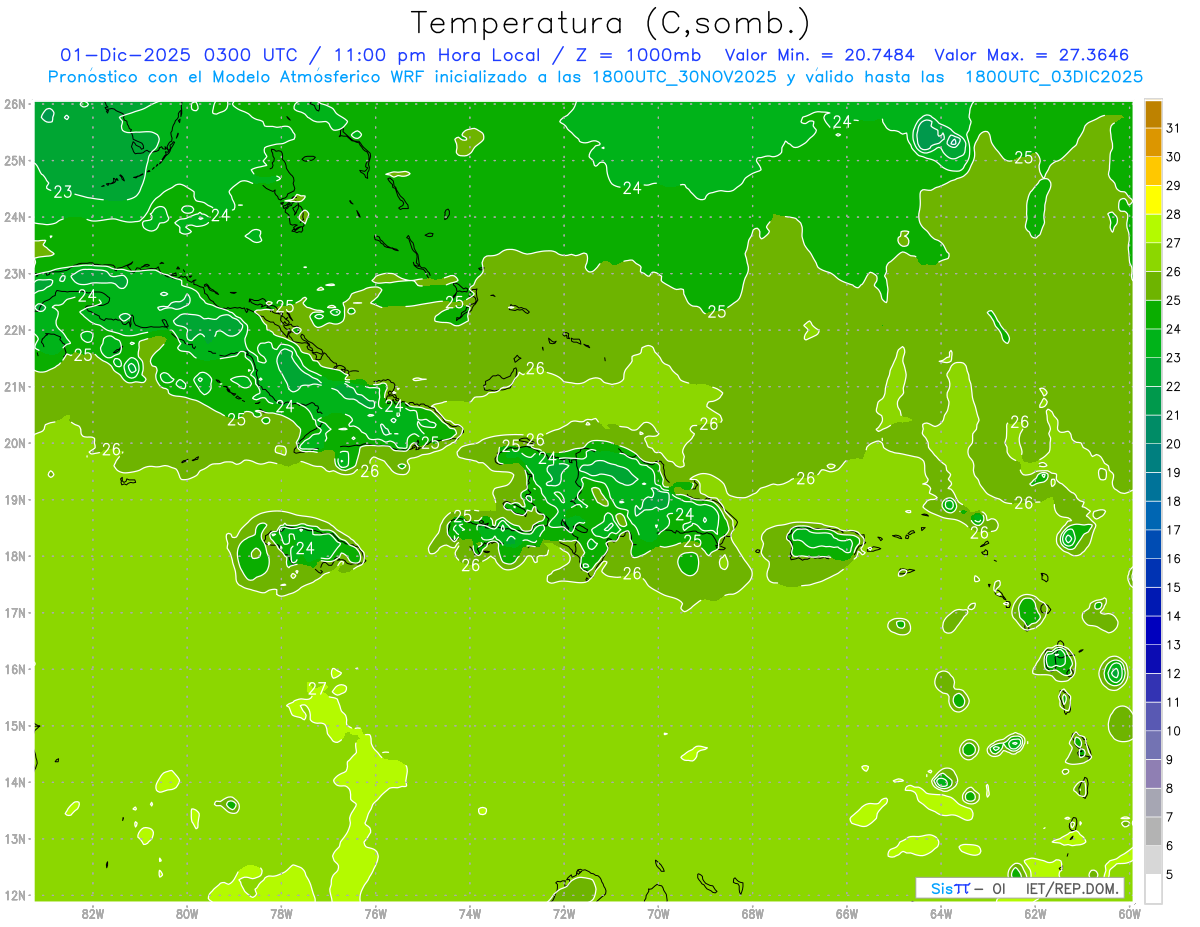Click the 76W longitude axis label
Image resolution: width=1200 pixels, height=927 pixels.
pos(376,913)
